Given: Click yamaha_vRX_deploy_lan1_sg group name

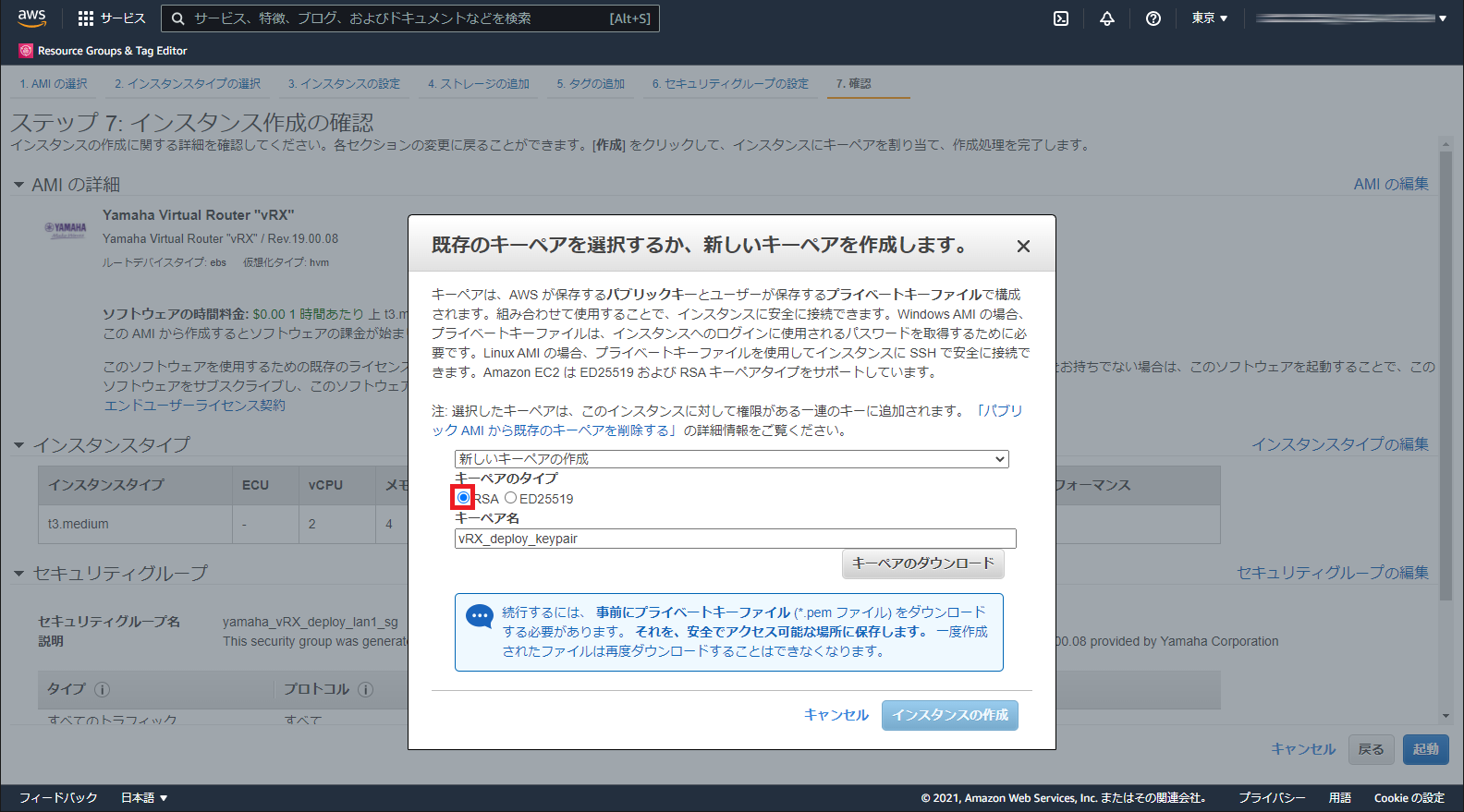Looking at the screenshot, I should (x=310, y=622).
